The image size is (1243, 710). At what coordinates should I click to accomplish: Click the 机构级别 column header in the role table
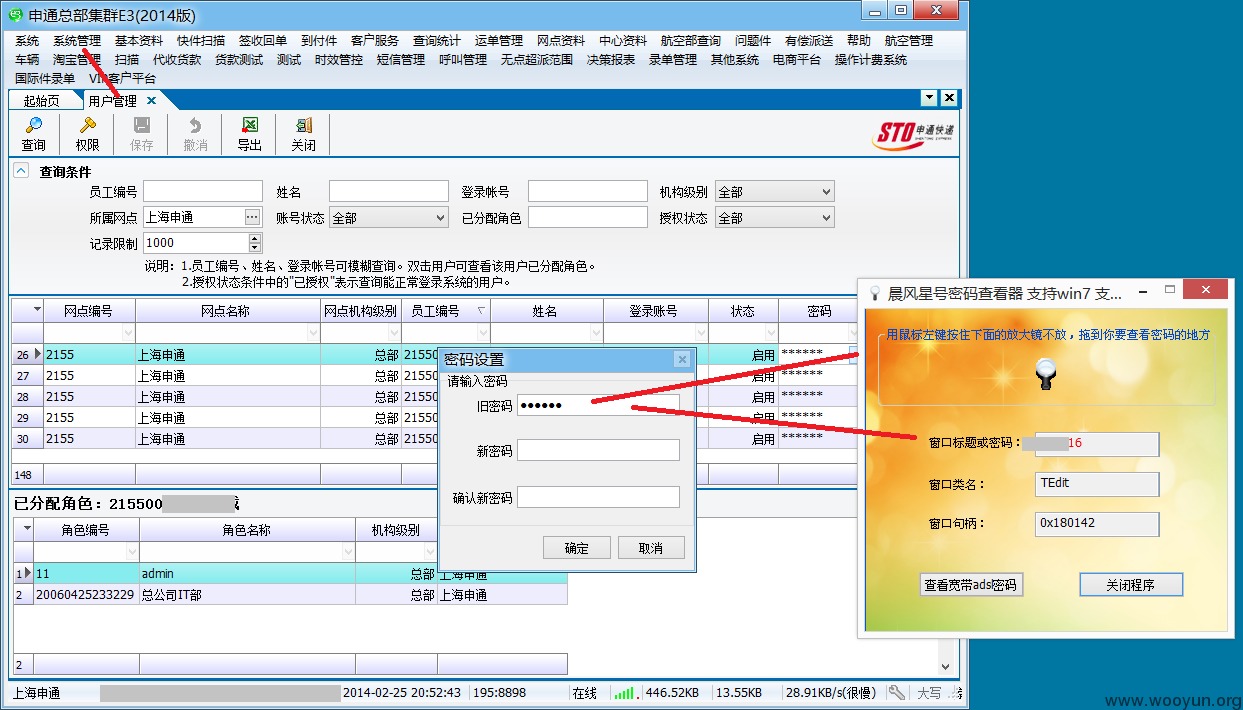(x=395, y=530)
